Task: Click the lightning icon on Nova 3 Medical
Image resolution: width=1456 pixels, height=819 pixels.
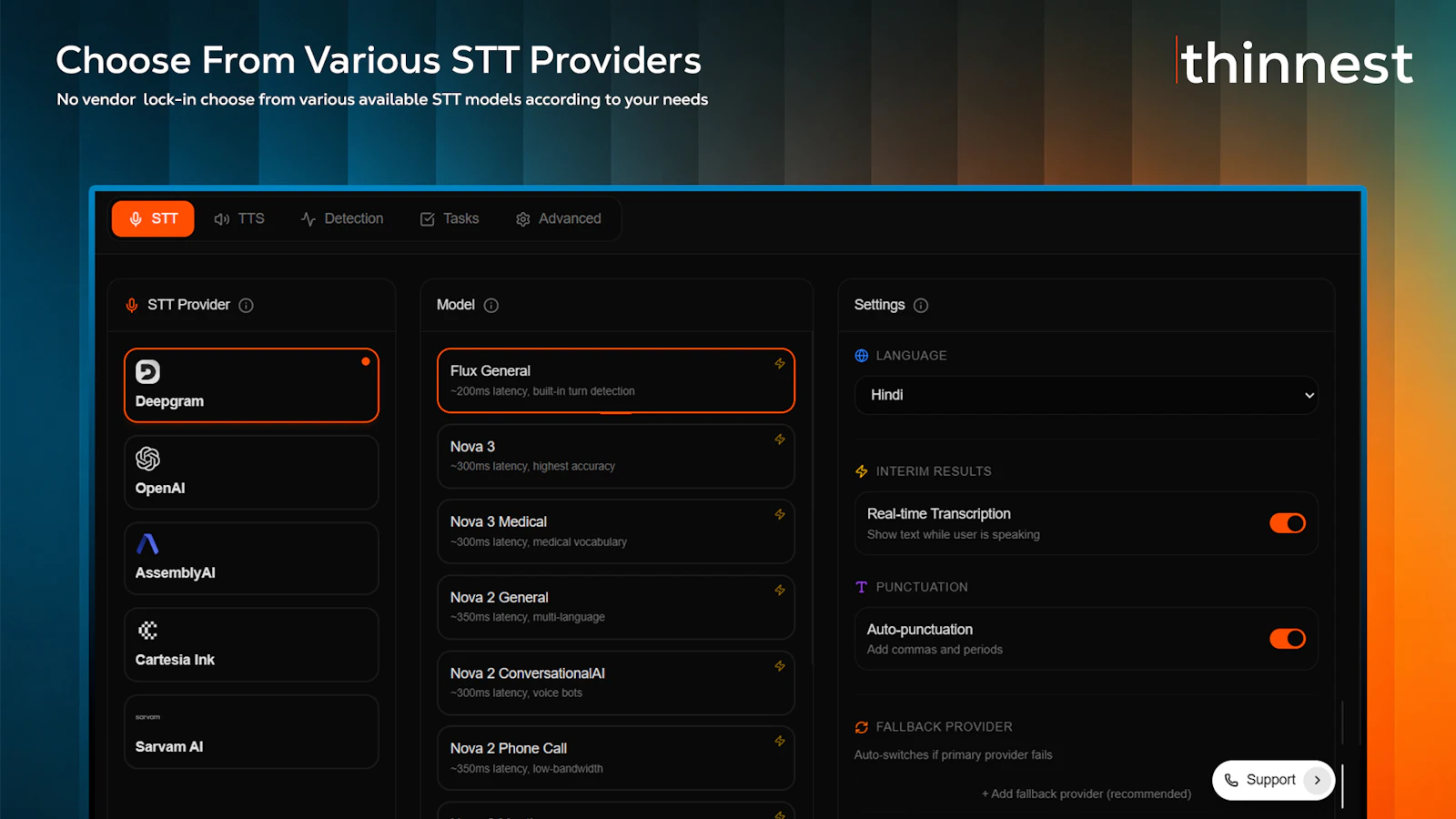Action: 780,514
